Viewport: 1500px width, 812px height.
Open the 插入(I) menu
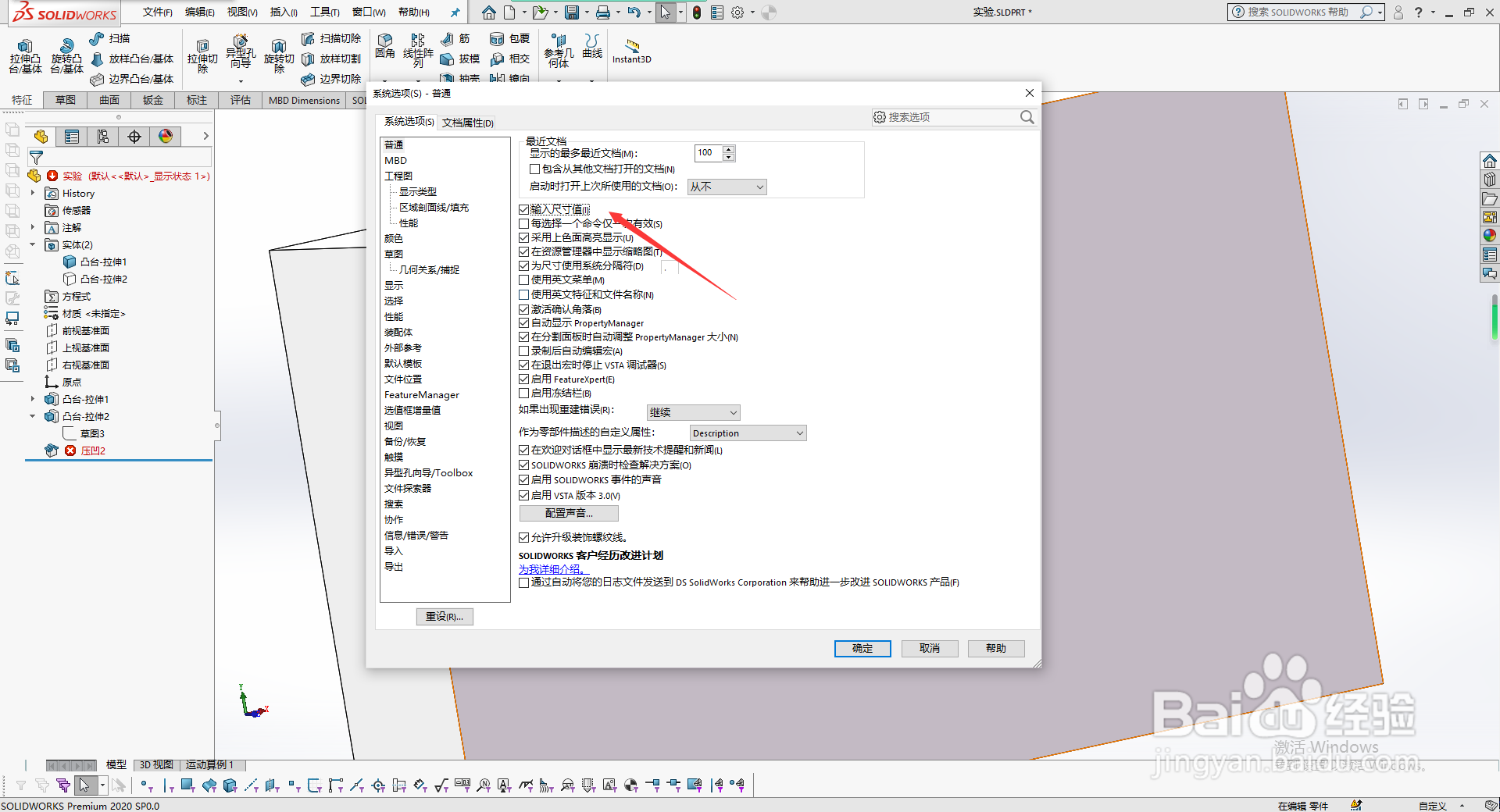pos(283,12)
